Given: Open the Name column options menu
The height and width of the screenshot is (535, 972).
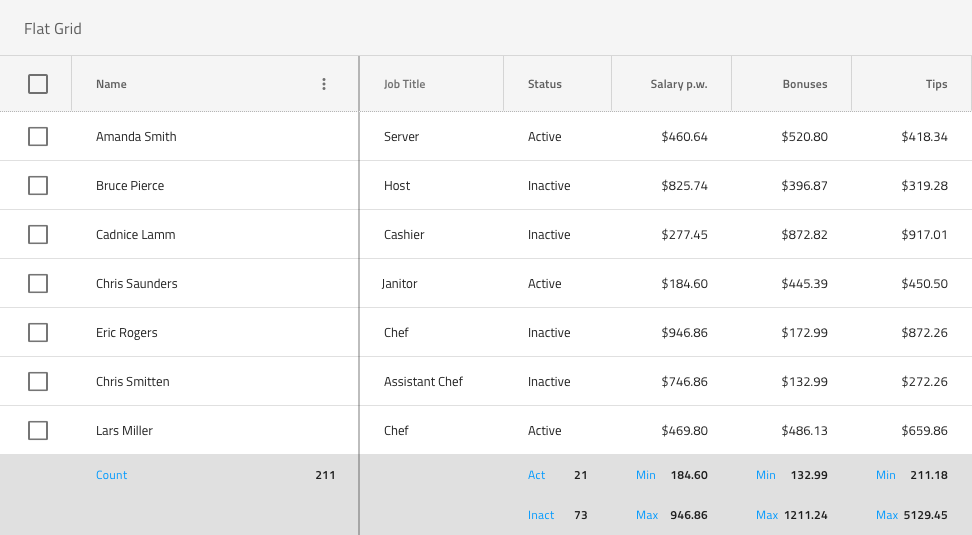Looking at the screenshot, I should pos(323,84).
